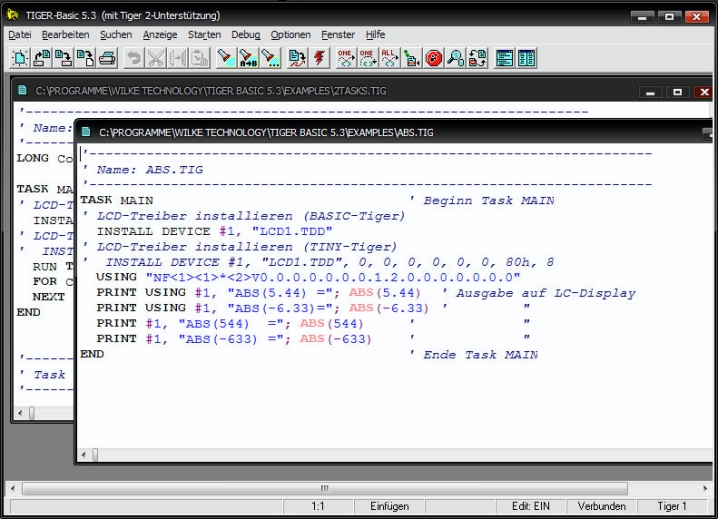Click Tiger 1 status bar field
Viewport: 718px width, 519px height.
point(671,507)
